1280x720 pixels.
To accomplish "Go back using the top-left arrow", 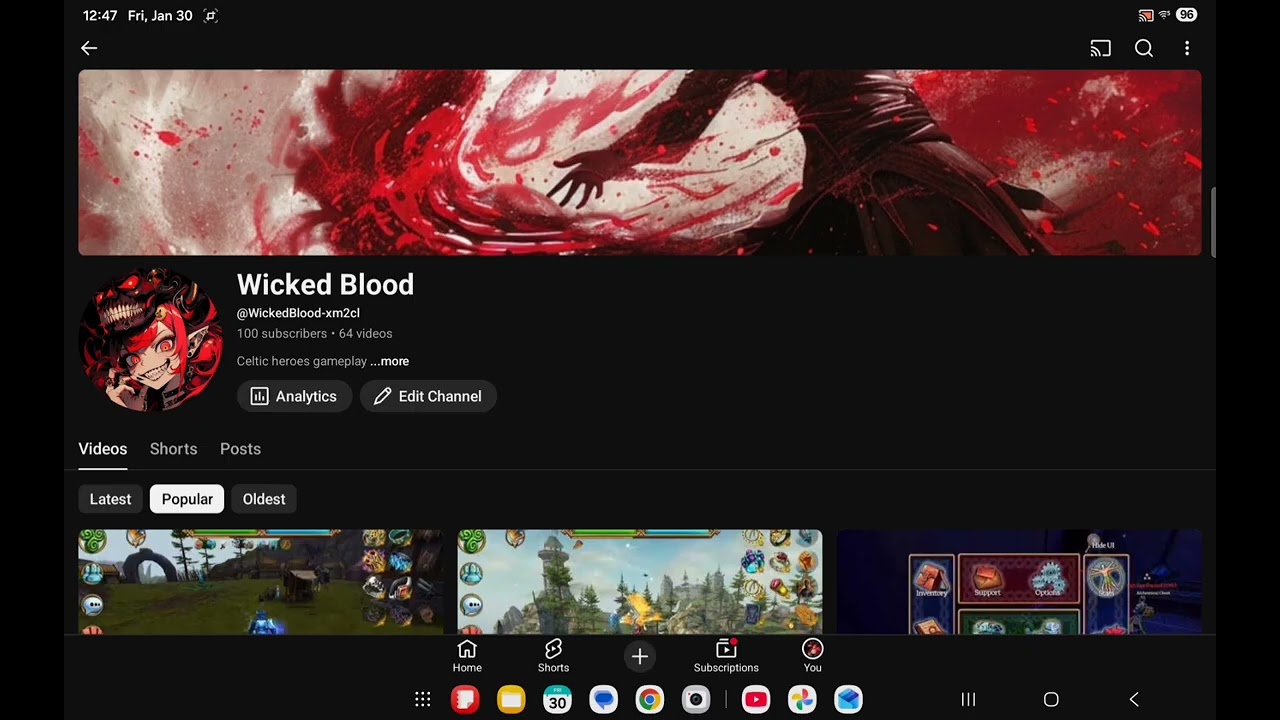I will pyautogui.click(x=89, y=48).
